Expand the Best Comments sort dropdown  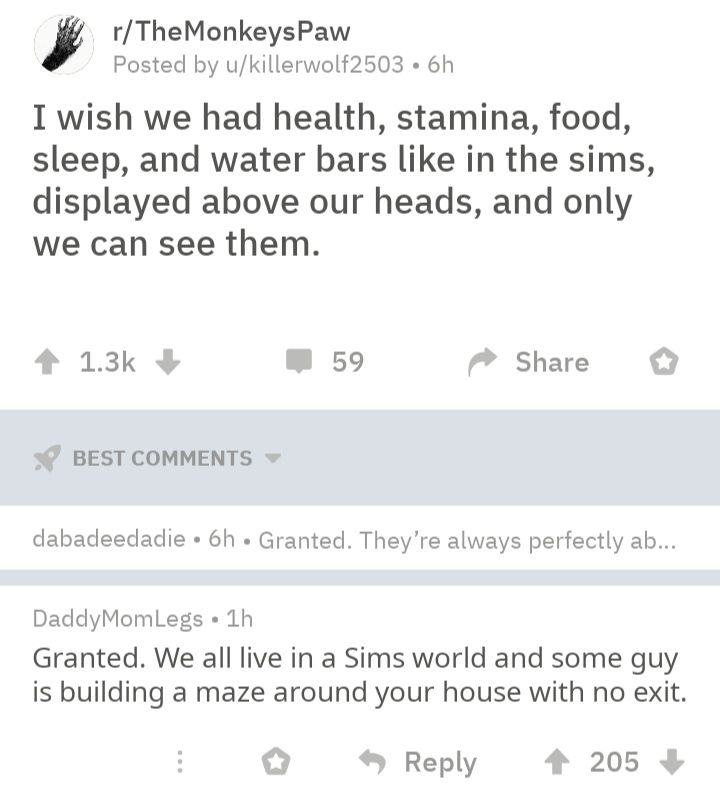273,459
